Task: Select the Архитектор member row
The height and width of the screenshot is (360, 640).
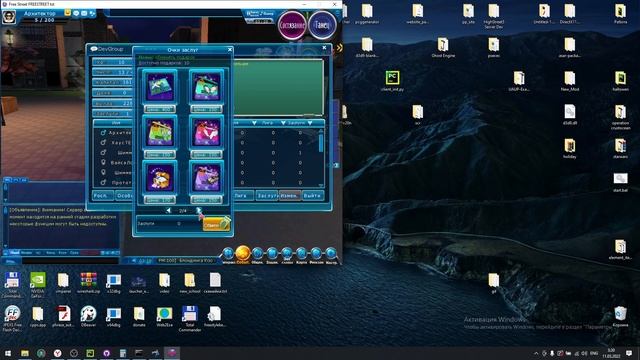Action: click(x=116, y=133)
